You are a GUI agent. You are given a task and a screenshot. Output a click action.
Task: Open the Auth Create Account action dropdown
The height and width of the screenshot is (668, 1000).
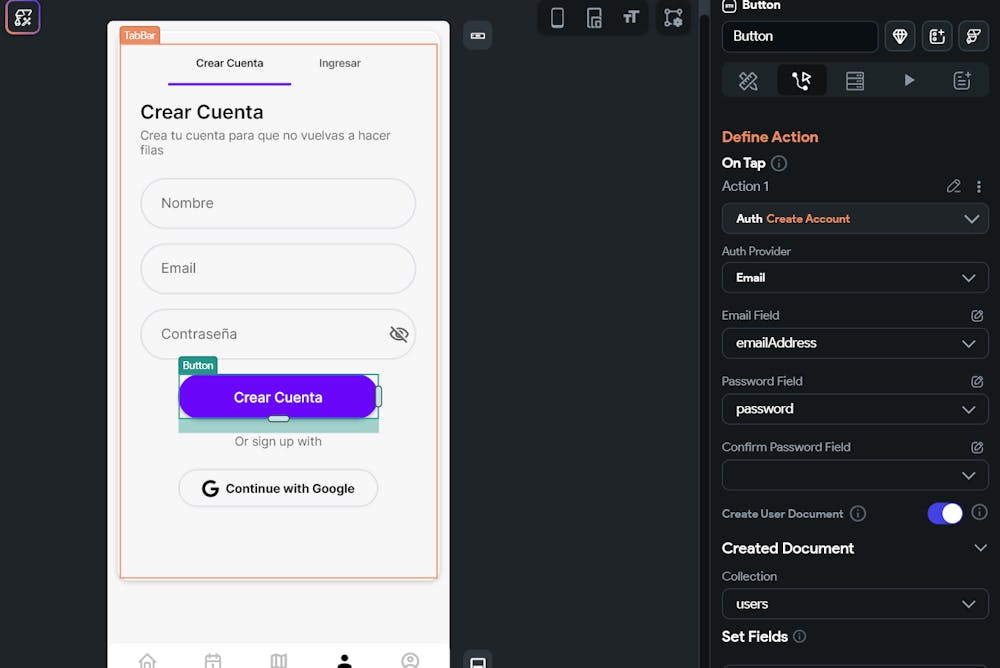click(855, 219)
